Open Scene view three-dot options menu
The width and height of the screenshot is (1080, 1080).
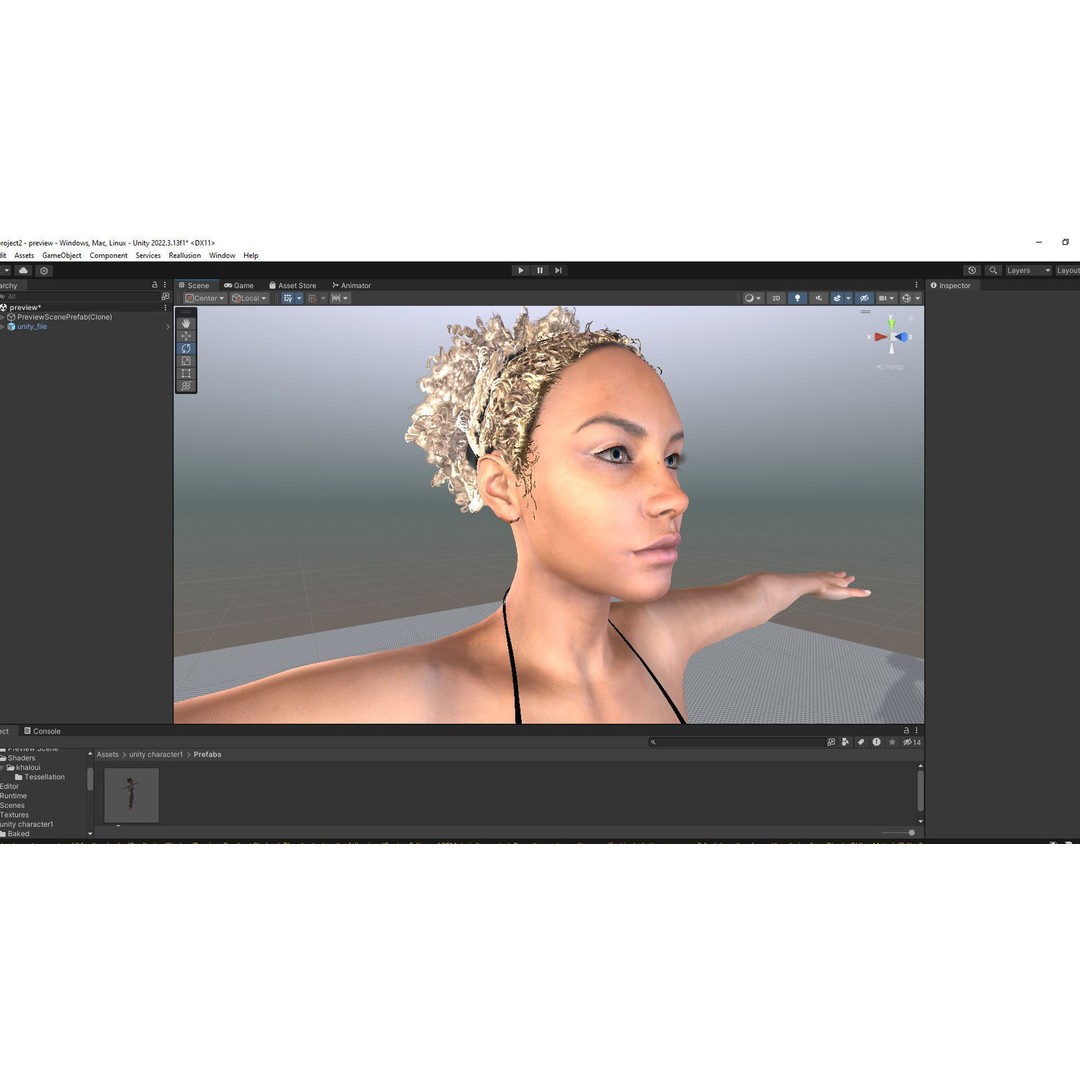point(916,285)
